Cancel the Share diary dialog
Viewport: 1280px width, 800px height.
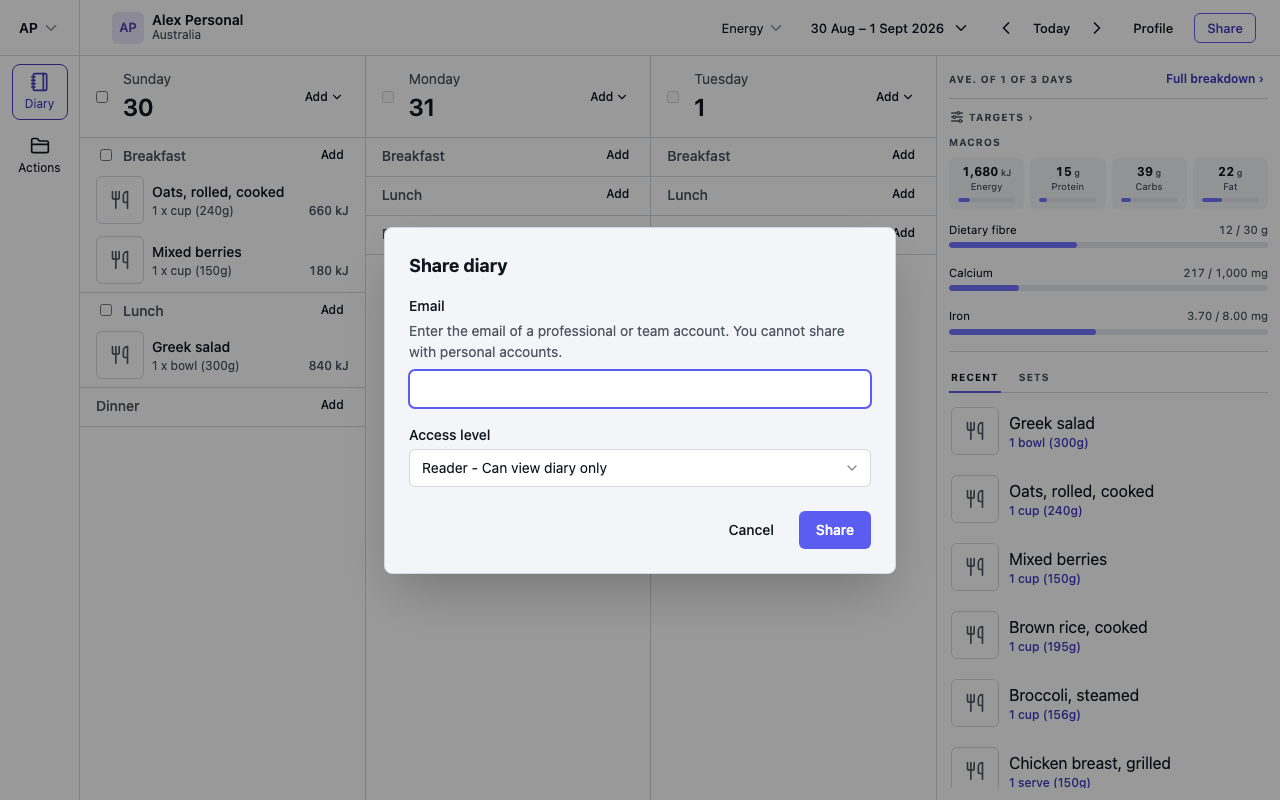[751, 530]
